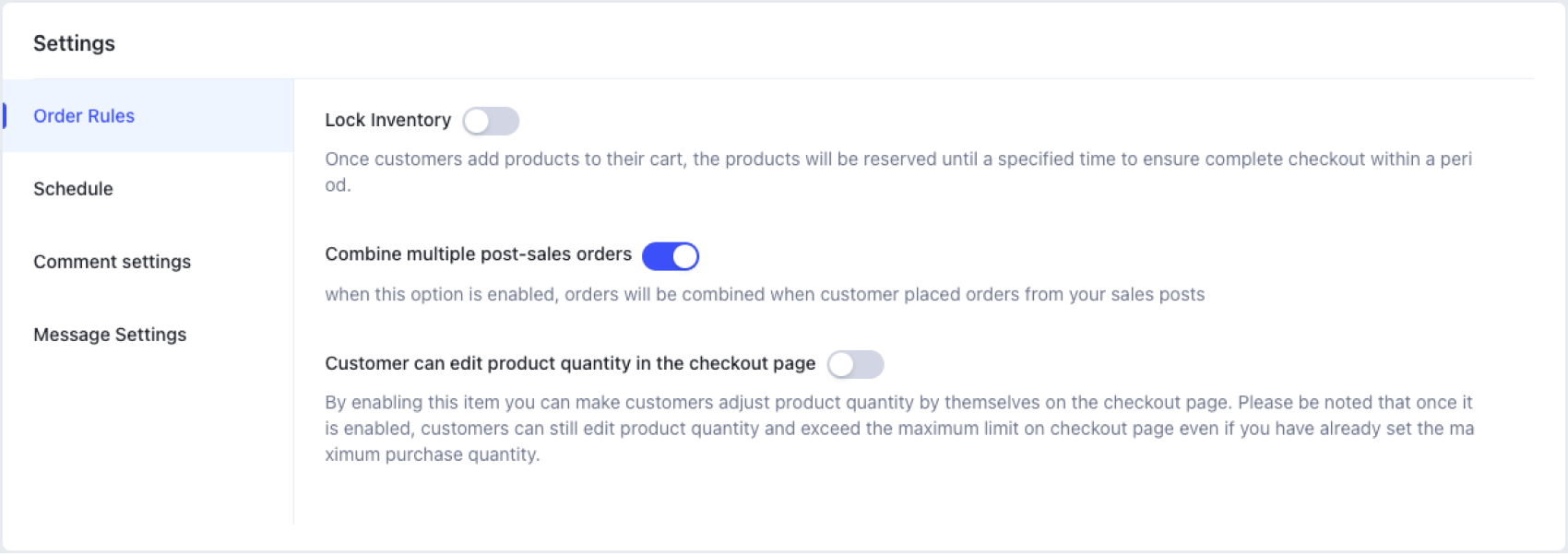
Task: Turn on customer edit product quantity toggle
Action: click(855, 365)
